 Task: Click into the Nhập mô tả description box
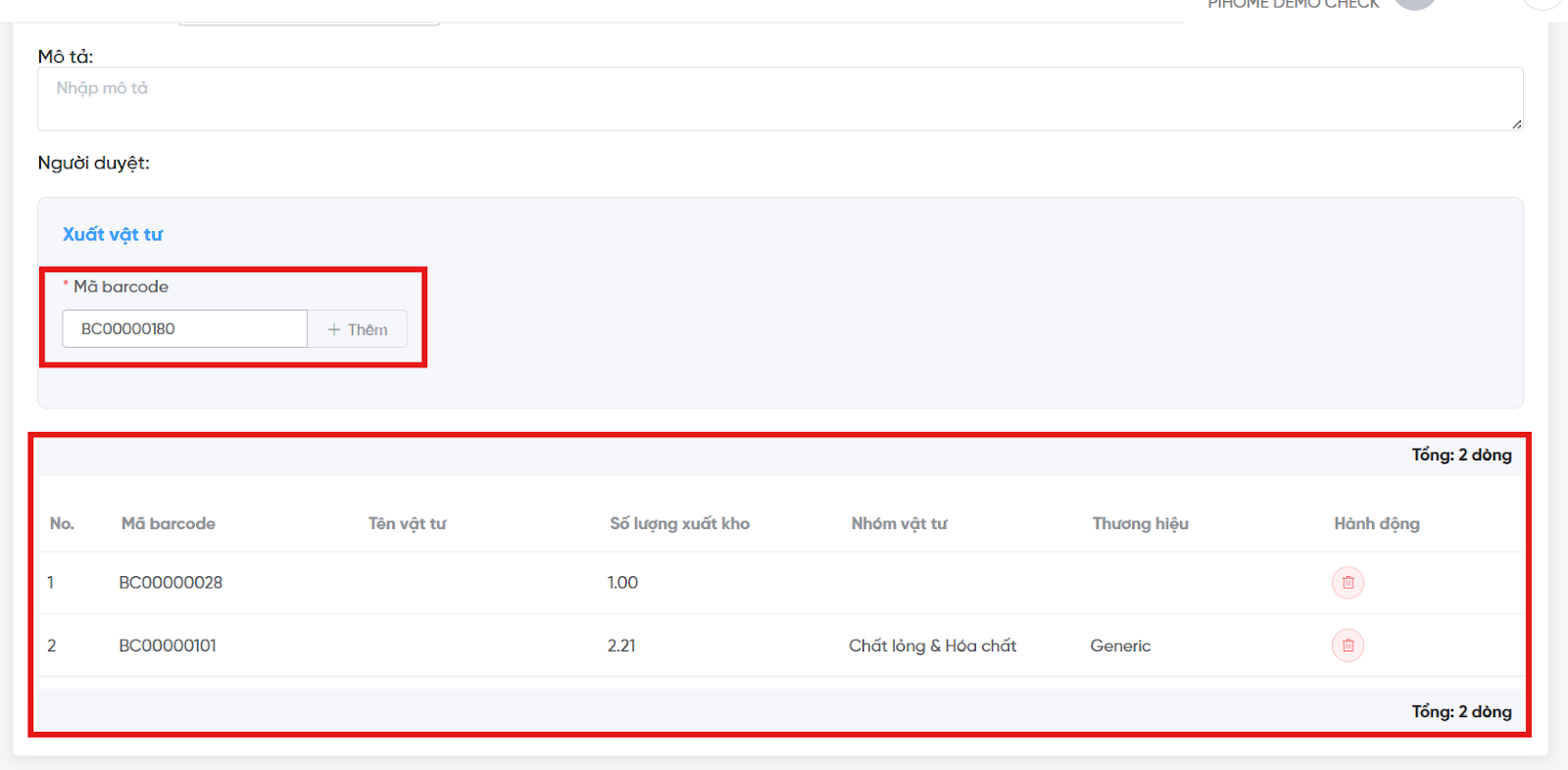[779, 98]
